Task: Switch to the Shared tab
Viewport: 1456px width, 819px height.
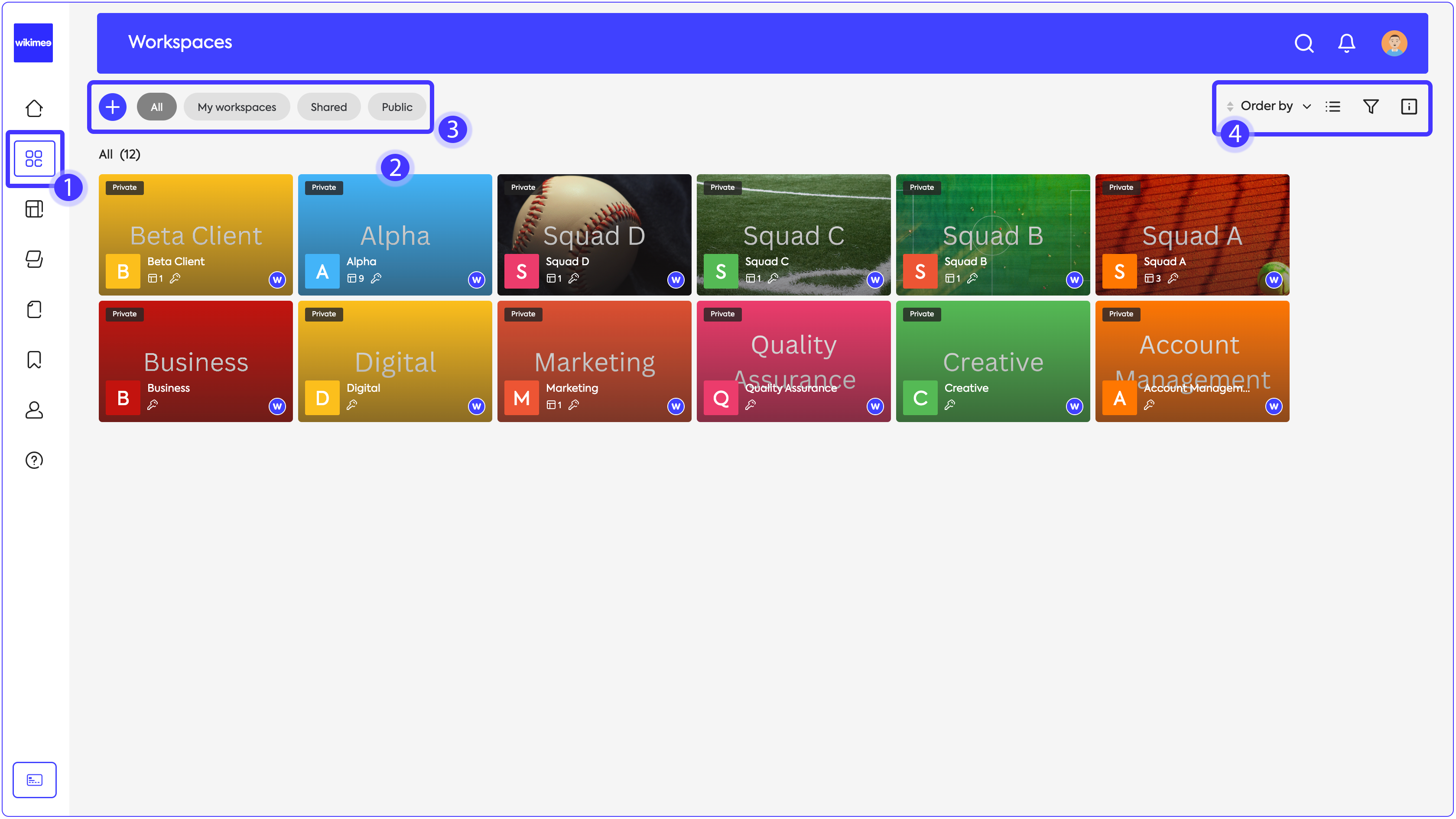Action: point(328,107)
